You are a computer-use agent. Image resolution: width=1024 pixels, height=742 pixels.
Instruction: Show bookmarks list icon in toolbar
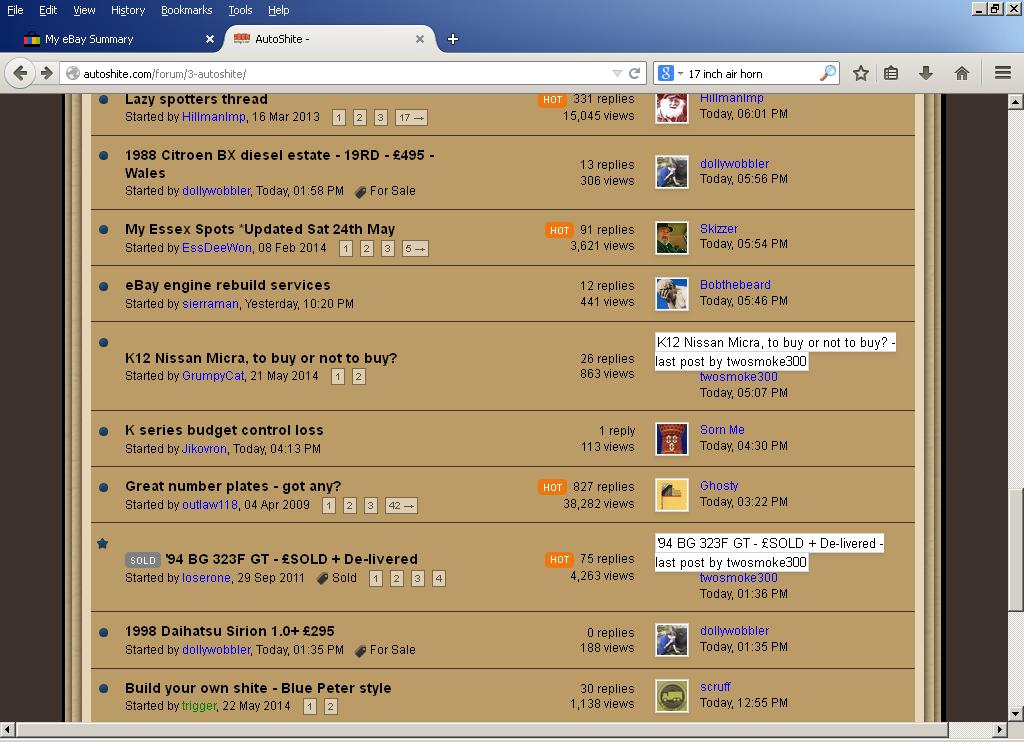click(891, 73)
